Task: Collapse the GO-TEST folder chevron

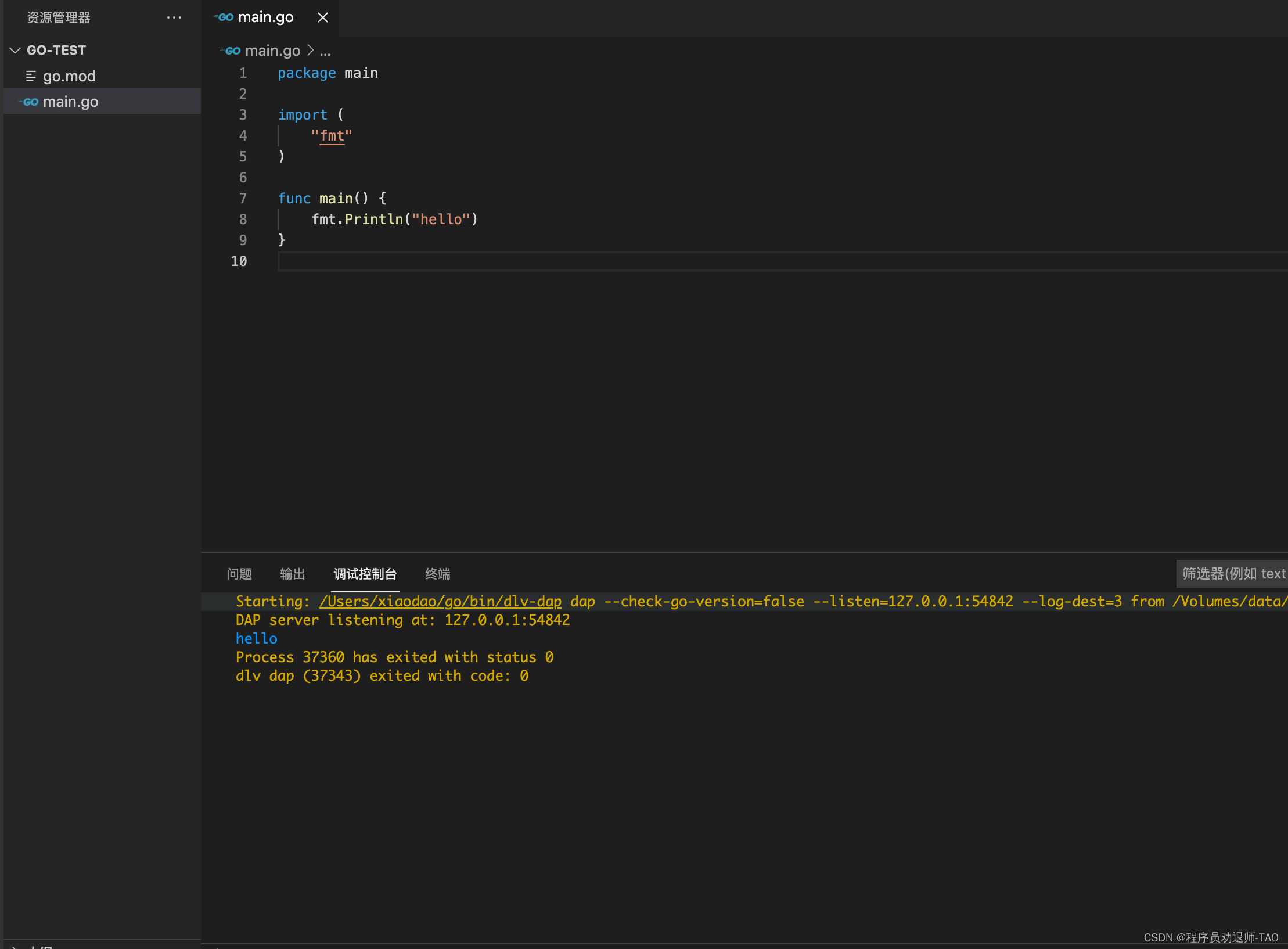Action: [x=16, y=51]
